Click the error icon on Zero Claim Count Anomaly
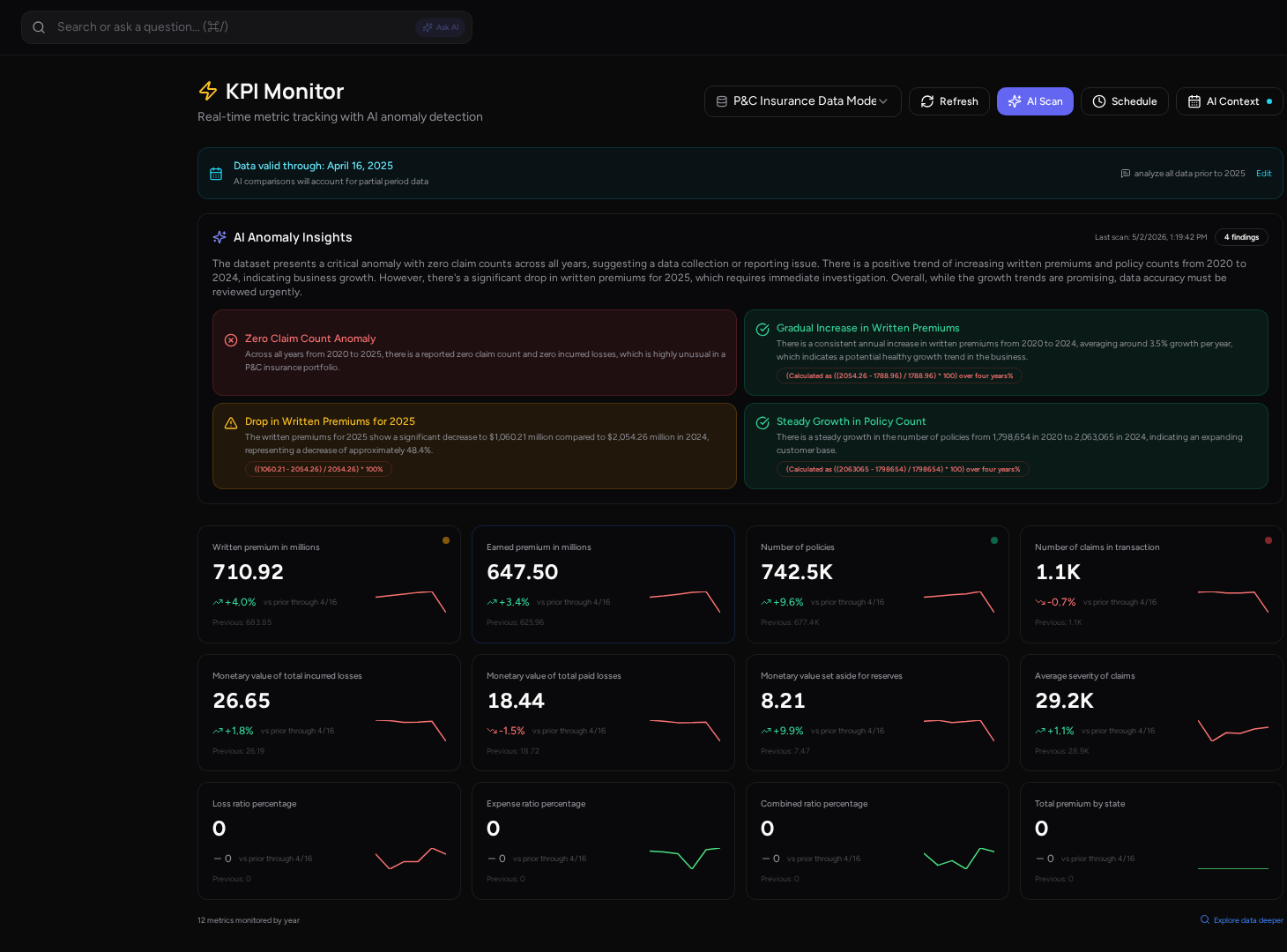The height and width of the screenshot is (952, 1287). (231, 340)
